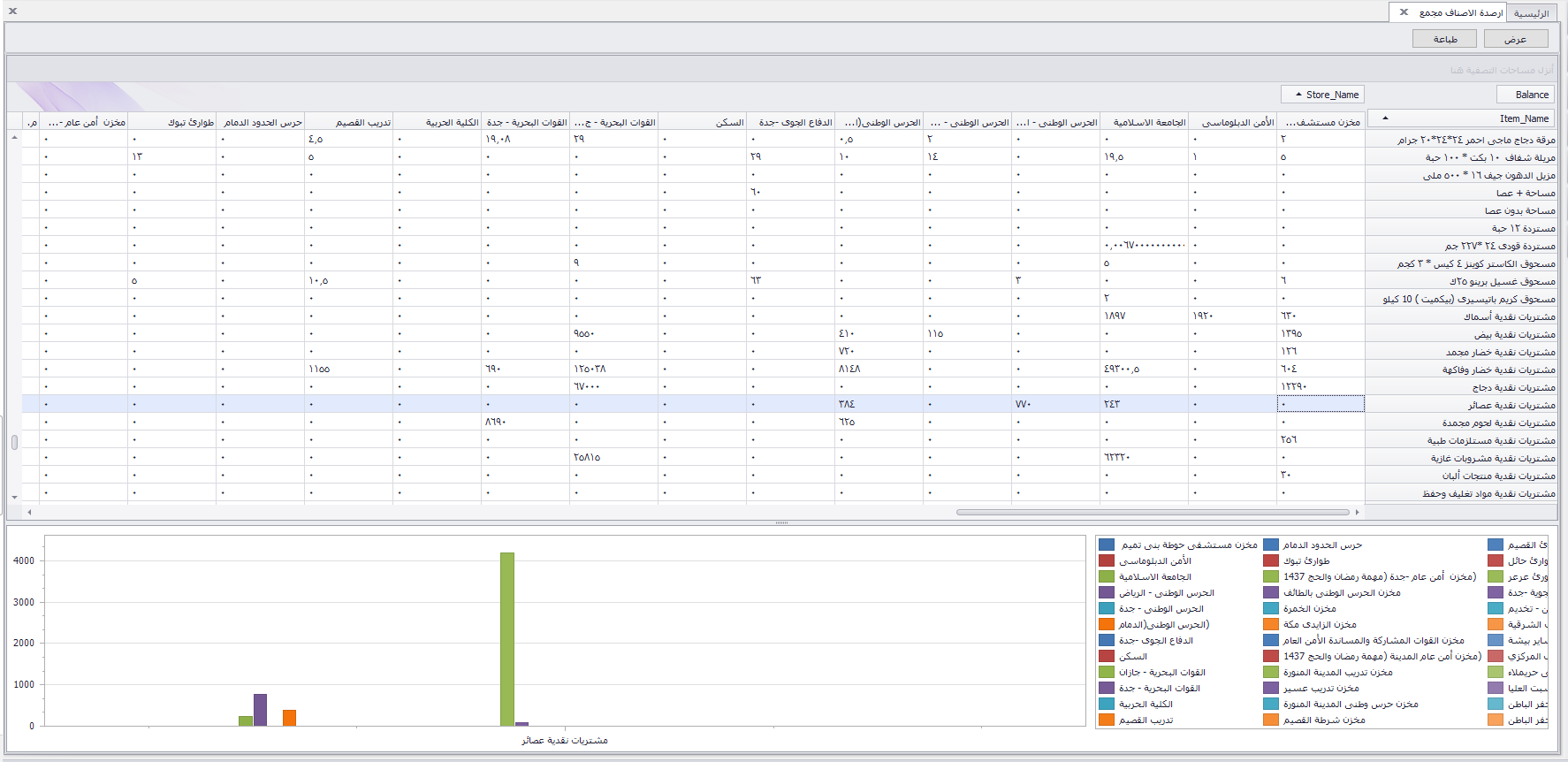Switch to the الرئيسية tab
This screenshot has width=1568, height=762.
coord(1531,13)
